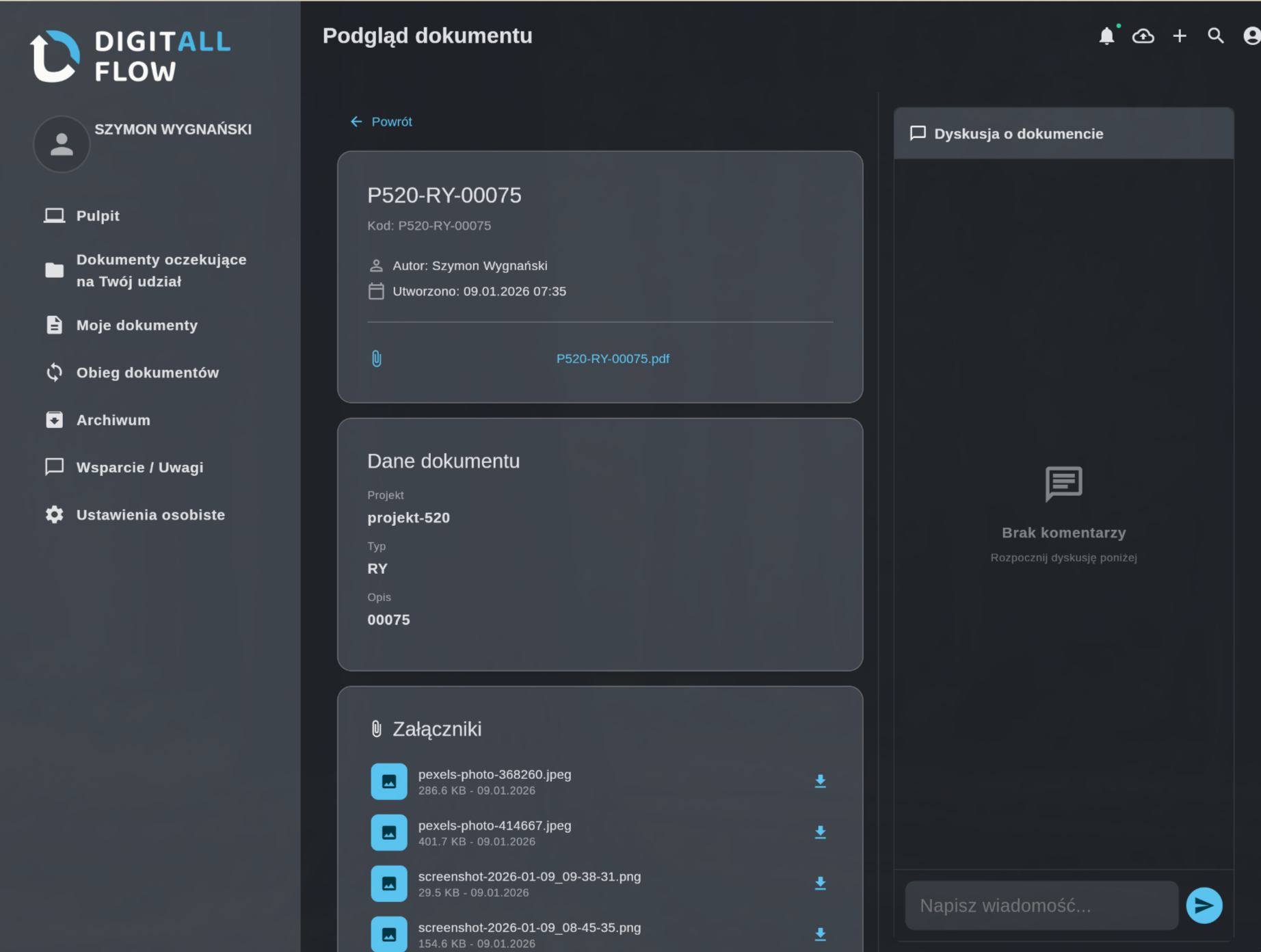
Task: Click the DigitAll Flow logo
Action: (x=131, y=56)
